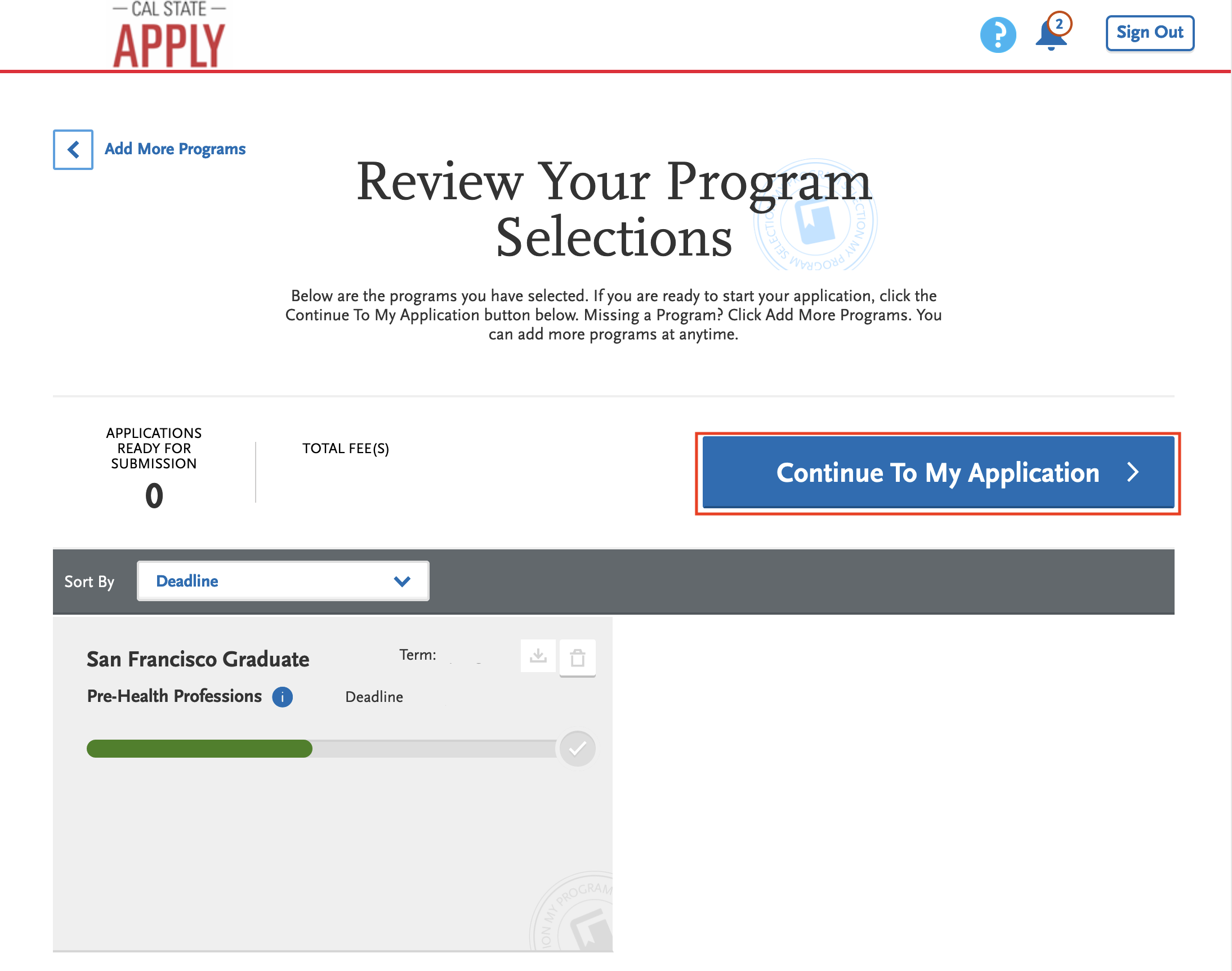The height and width of the screenshot is (971, 1232).
Task: Download the San Francisco Graduate application summary
Action: point(538,656)
